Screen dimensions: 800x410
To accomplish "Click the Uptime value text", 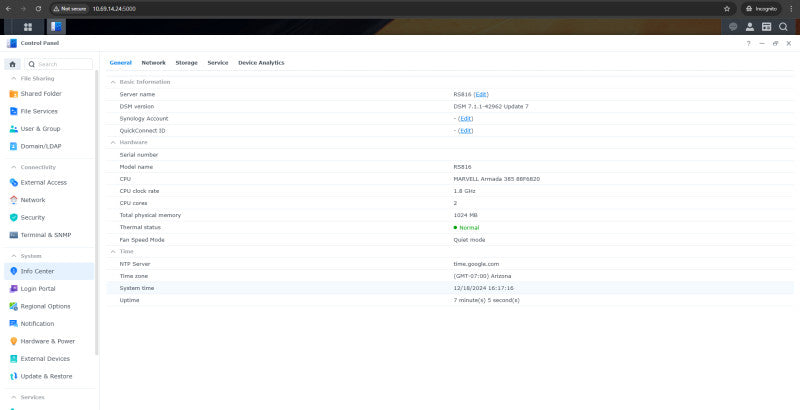I will coord(486,300).
